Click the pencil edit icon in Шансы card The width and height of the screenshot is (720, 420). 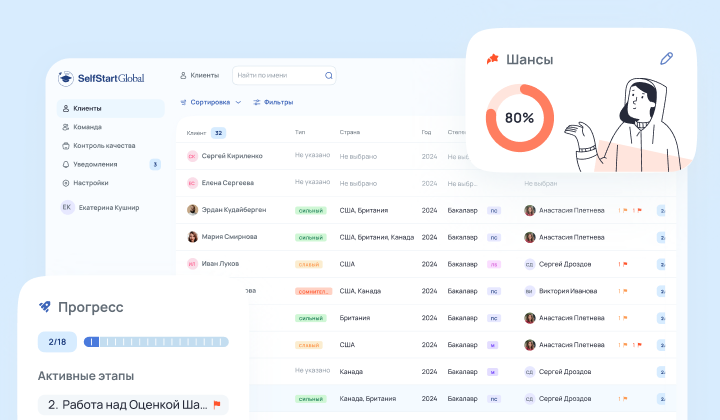coord(667,59)
